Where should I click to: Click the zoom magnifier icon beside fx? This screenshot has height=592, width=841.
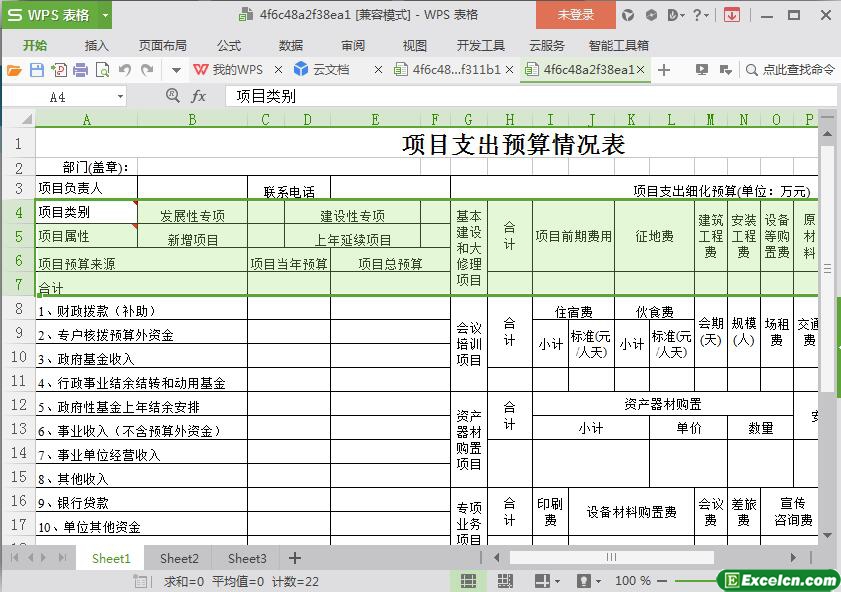(x=173, y=96)
